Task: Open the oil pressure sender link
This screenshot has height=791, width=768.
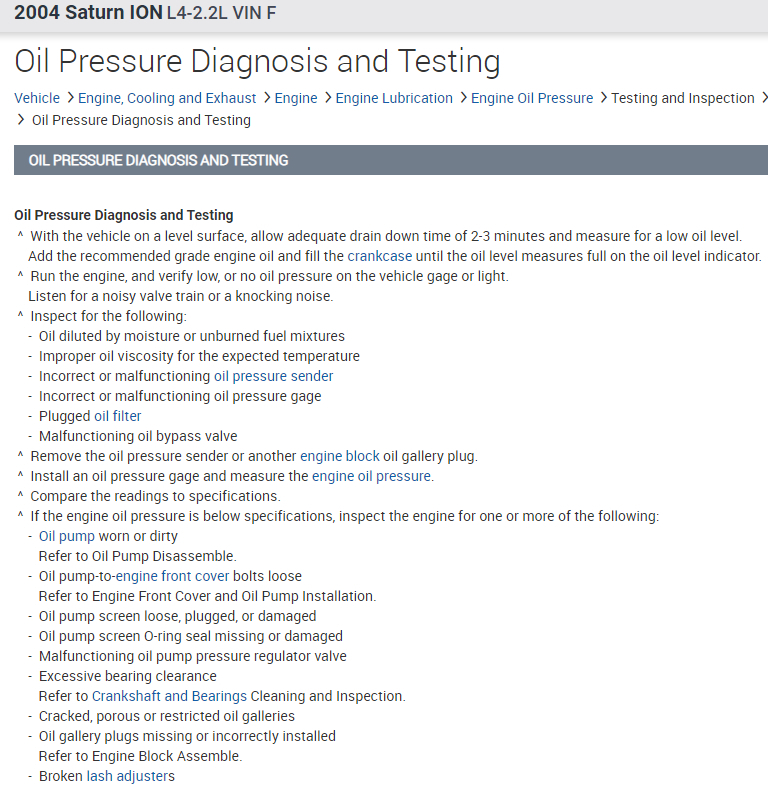Action: [x=273, y=376]
